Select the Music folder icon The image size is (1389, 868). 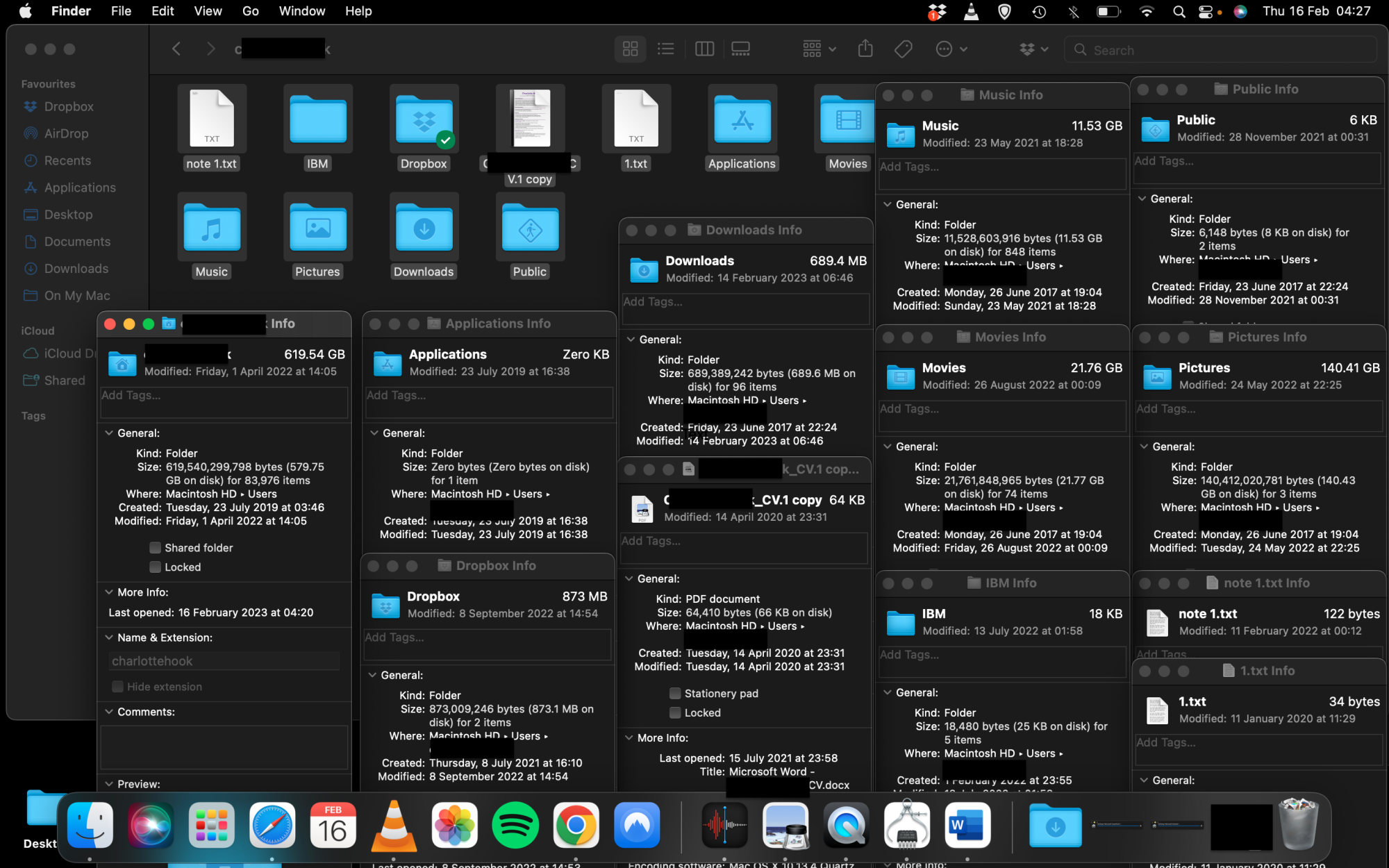point(212,228)
